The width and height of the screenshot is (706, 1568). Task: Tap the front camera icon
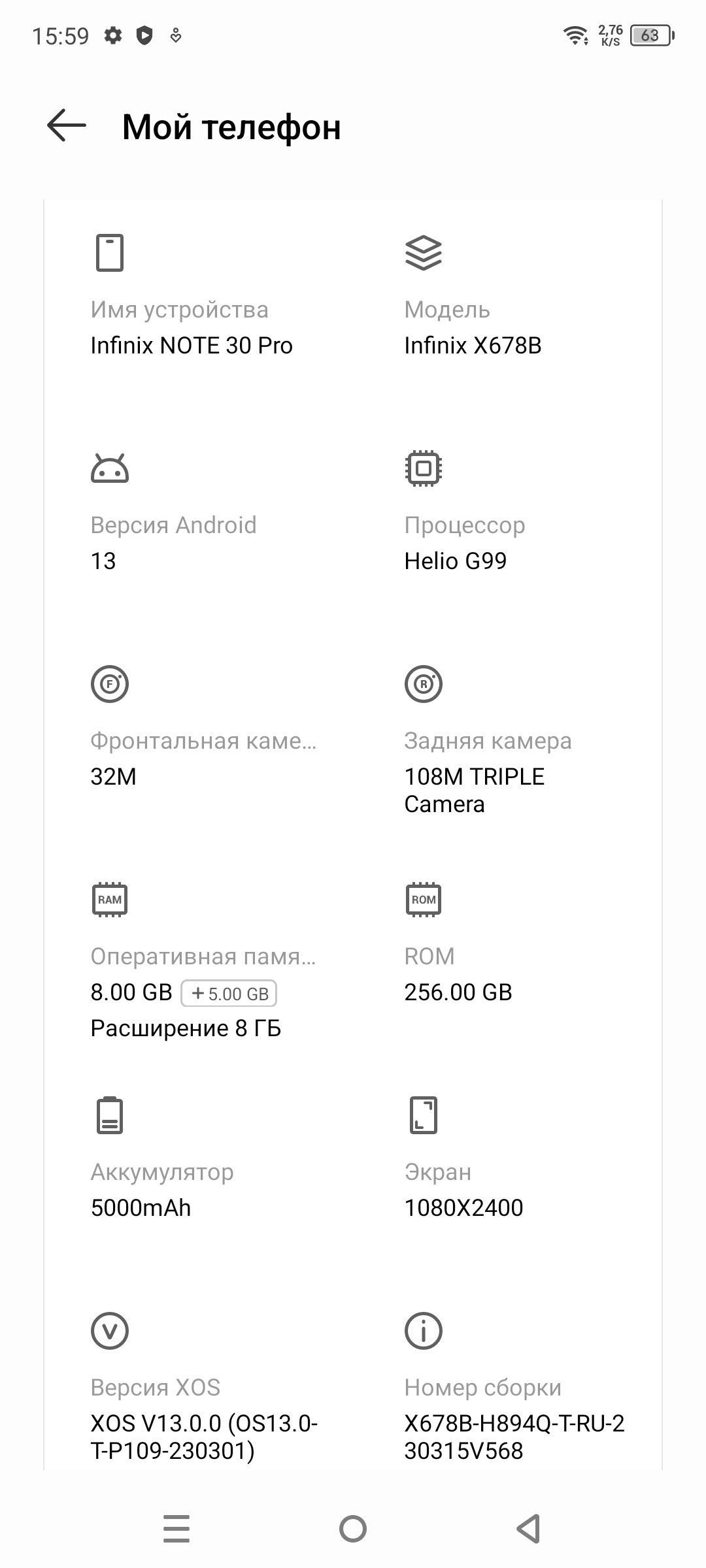coord(110,684)
